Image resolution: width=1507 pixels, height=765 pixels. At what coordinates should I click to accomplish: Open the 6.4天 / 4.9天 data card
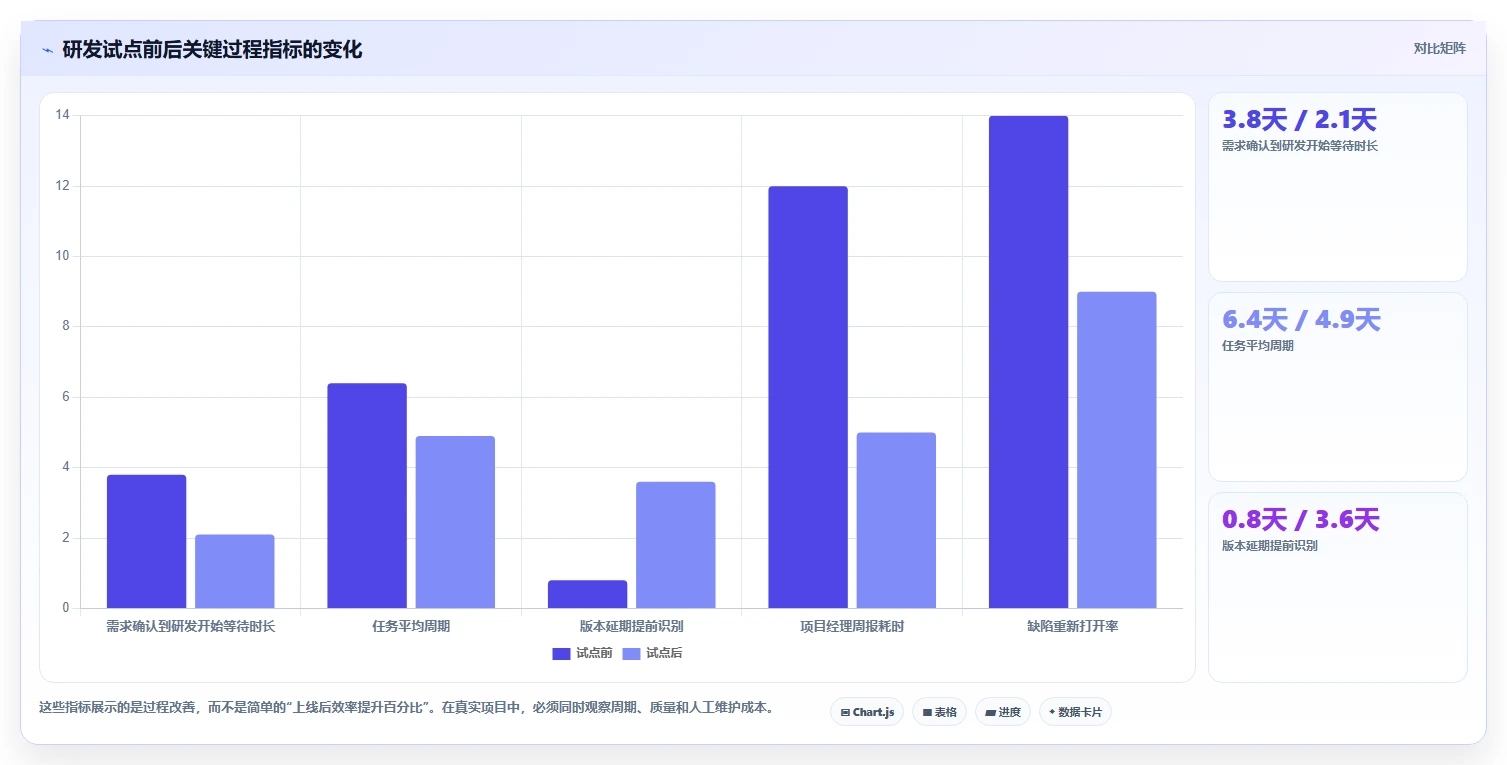pos(1337,387)
